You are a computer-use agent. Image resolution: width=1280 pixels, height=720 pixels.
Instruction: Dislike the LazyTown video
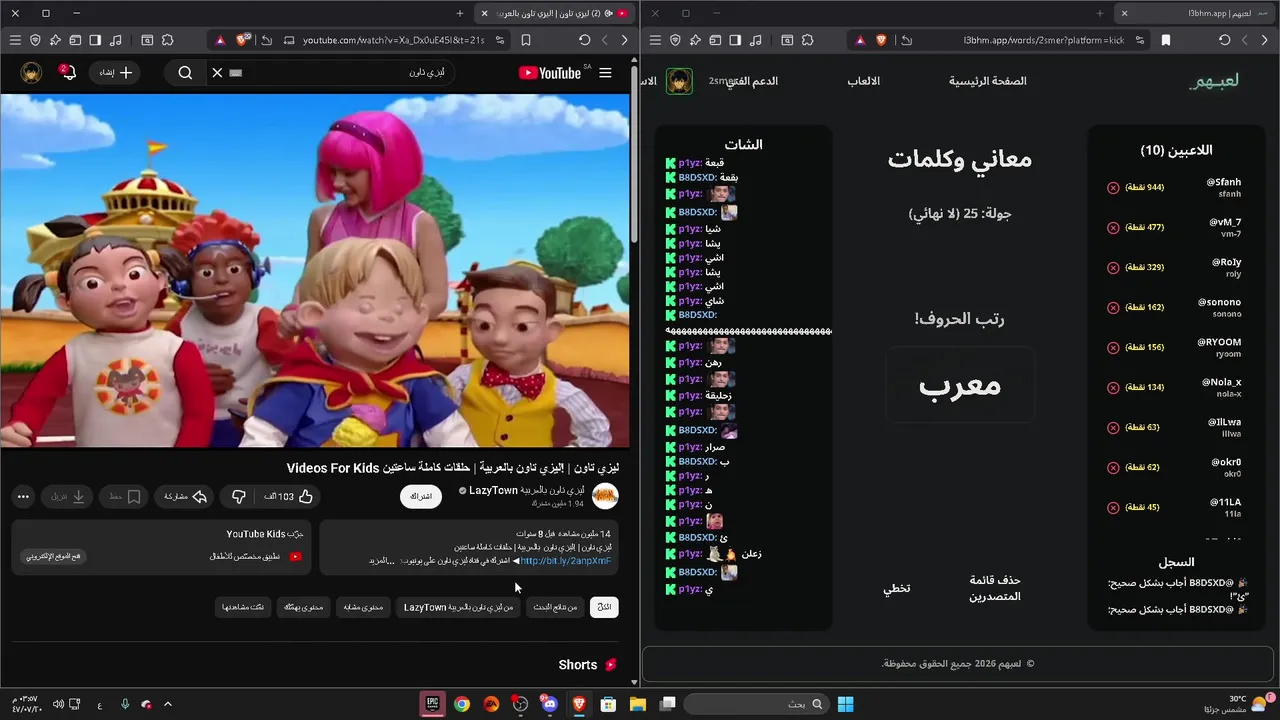click(x=239, y=497)
